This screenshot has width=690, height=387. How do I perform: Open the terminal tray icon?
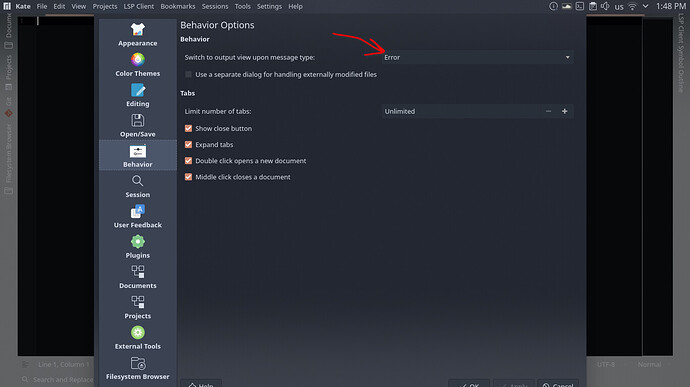point(580,6)
